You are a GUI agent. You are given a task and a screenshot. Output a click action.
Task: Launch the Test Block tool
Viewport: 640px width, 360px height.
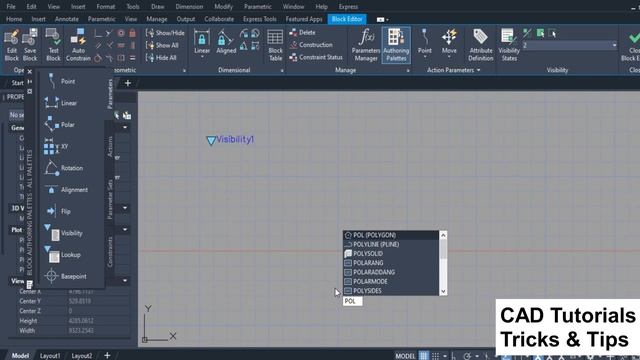53,45
